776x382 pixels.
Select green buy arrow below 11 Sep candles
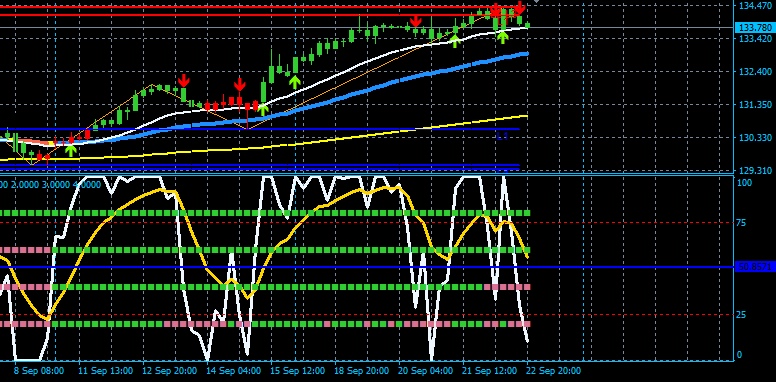tap(71, 150)
